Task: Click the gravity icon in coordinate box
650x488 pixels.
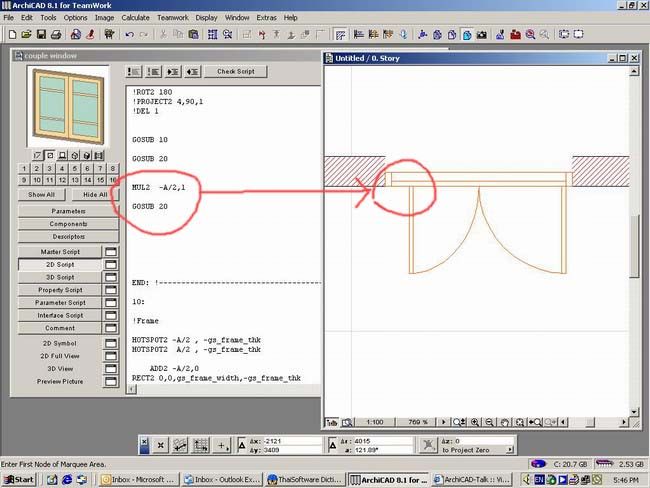Action: (428, 445)
